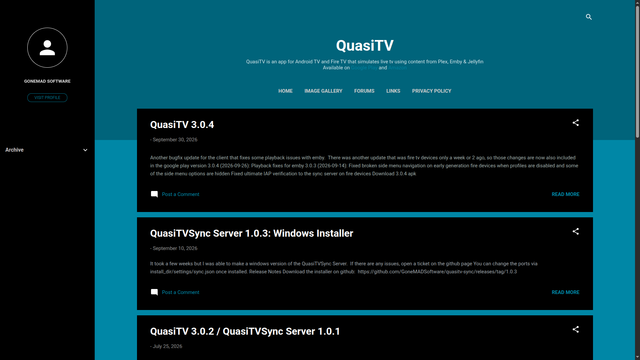This screenshot has height=360, width=640.
Task: Share the QuasiTV 3.0.2 post
Action: pos(576,329)
